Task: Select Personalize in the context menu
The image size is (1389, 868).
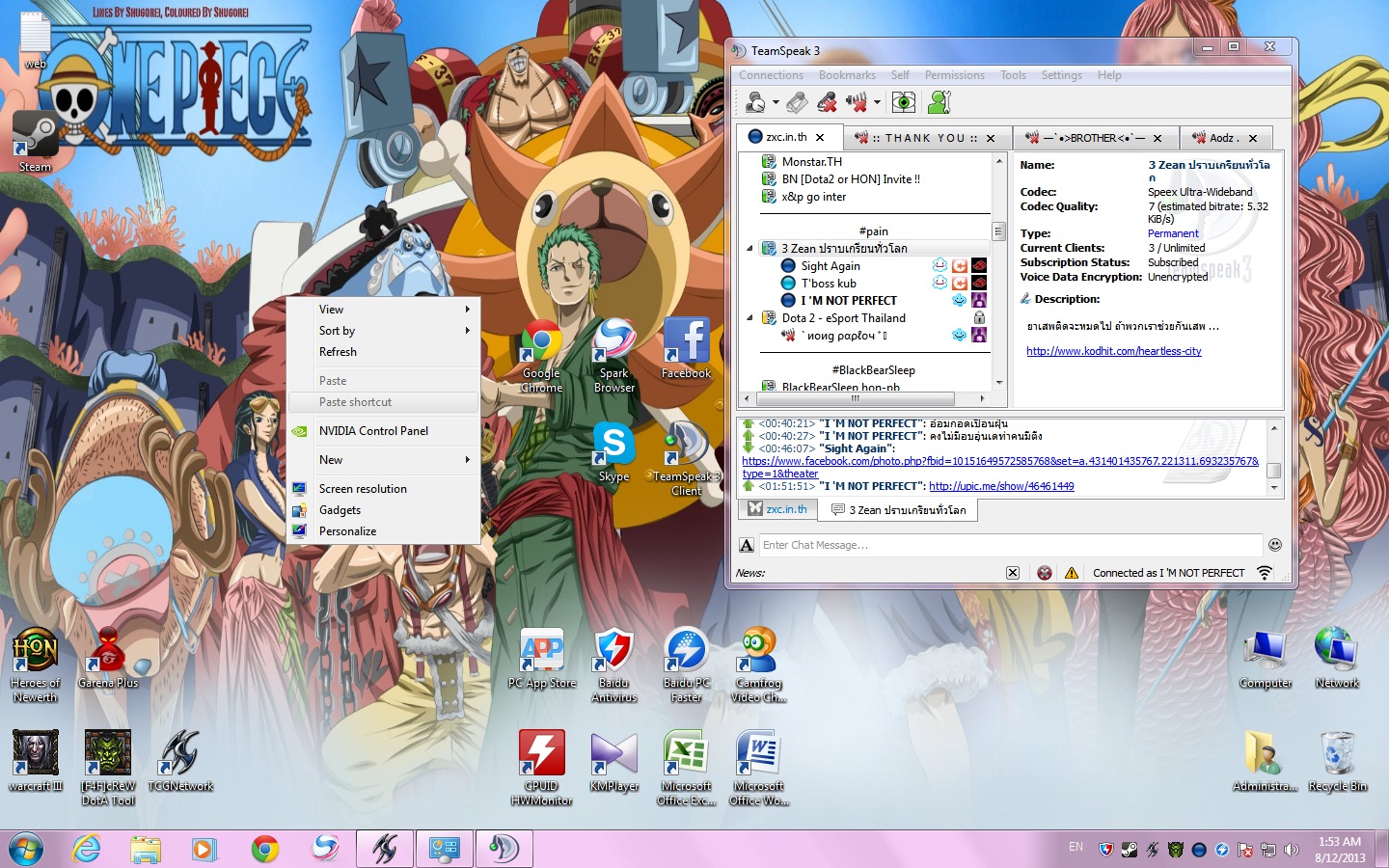Action: (384, 531)
